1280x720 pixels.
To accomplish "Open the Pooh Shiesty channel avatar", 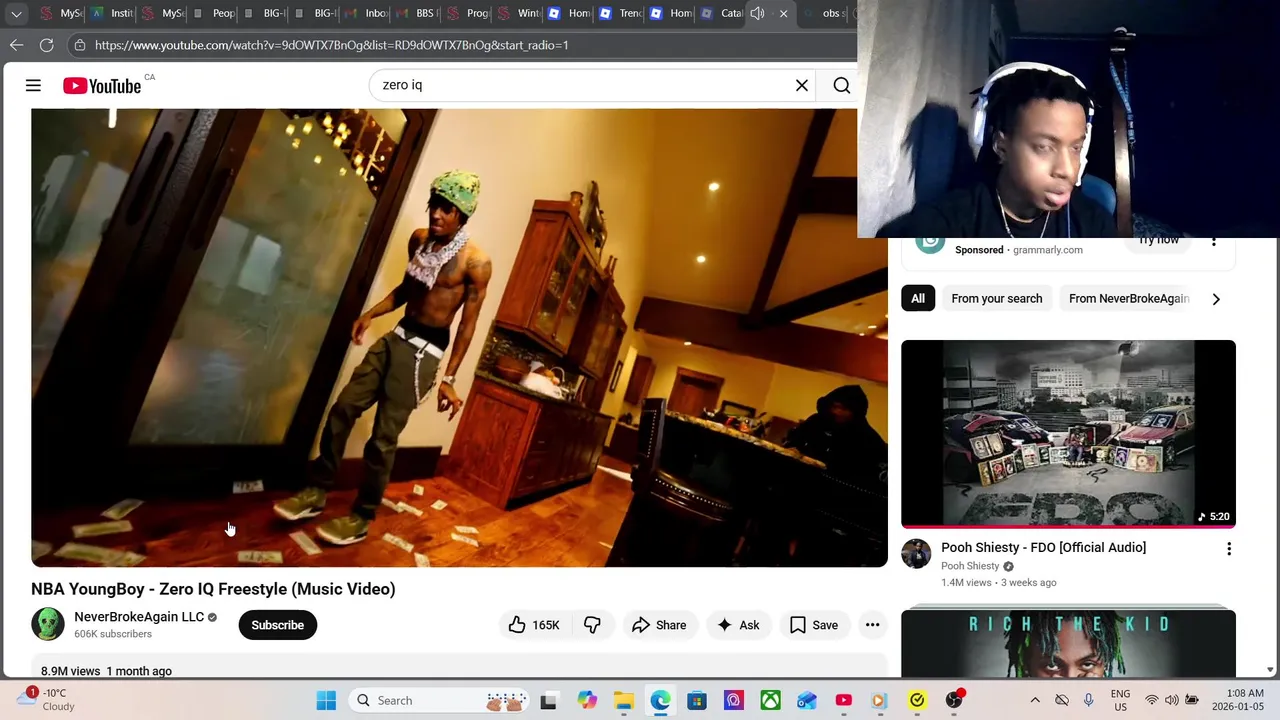I will (916, 554).
